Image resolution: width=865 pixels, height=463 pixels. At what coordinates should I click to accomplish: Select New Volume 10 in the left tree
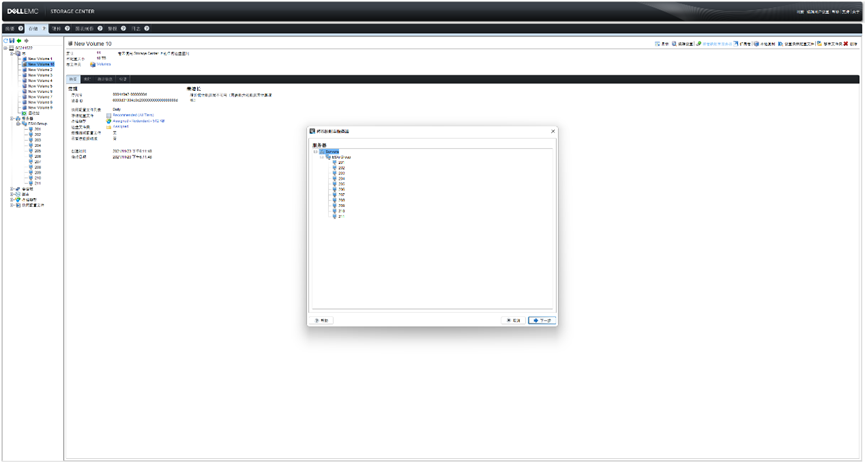pyautogui.click(x=41, y=64)
